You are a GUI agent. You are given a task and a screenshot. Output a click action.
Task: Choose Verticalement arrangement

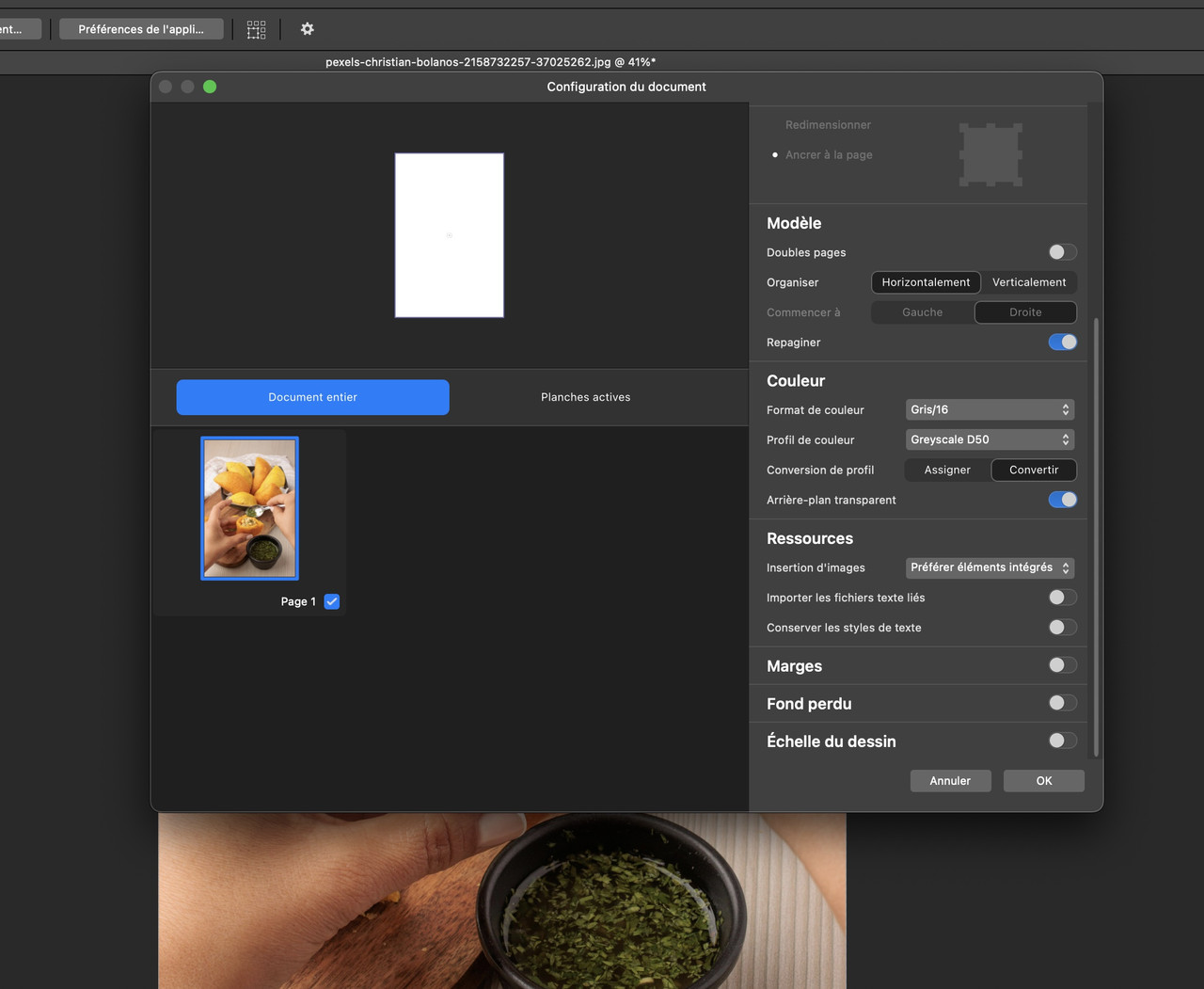click(1029, 282)
